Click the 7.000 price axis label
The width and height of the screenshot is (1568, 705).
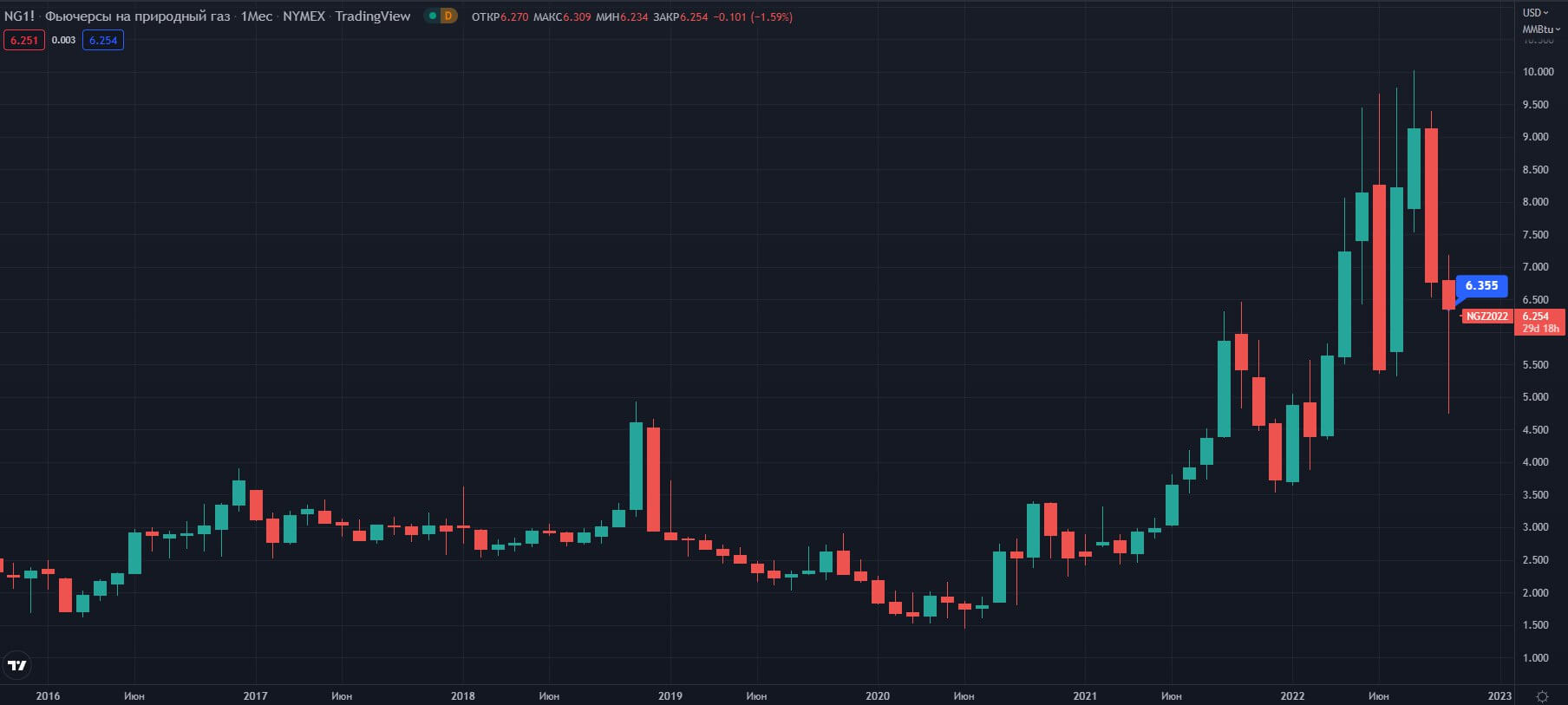click(1536, 267)
